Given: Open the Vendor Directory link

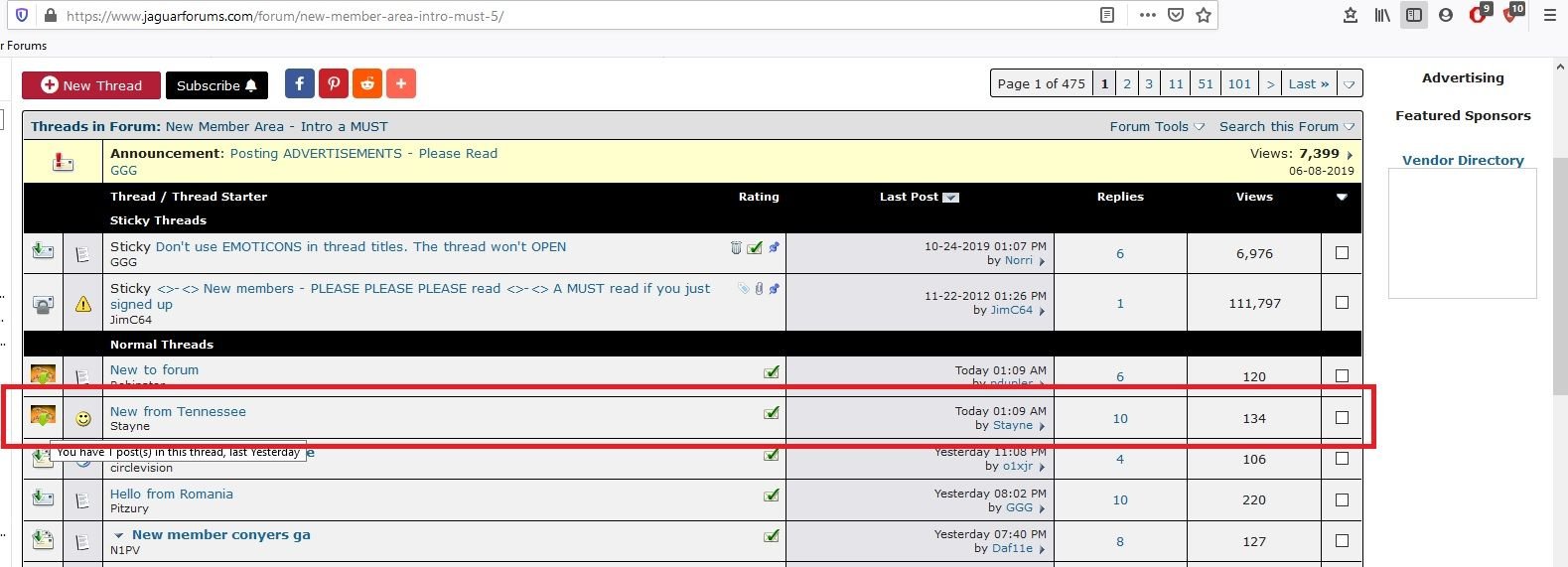Looking at the screenshot, I should click(1463, 160).
